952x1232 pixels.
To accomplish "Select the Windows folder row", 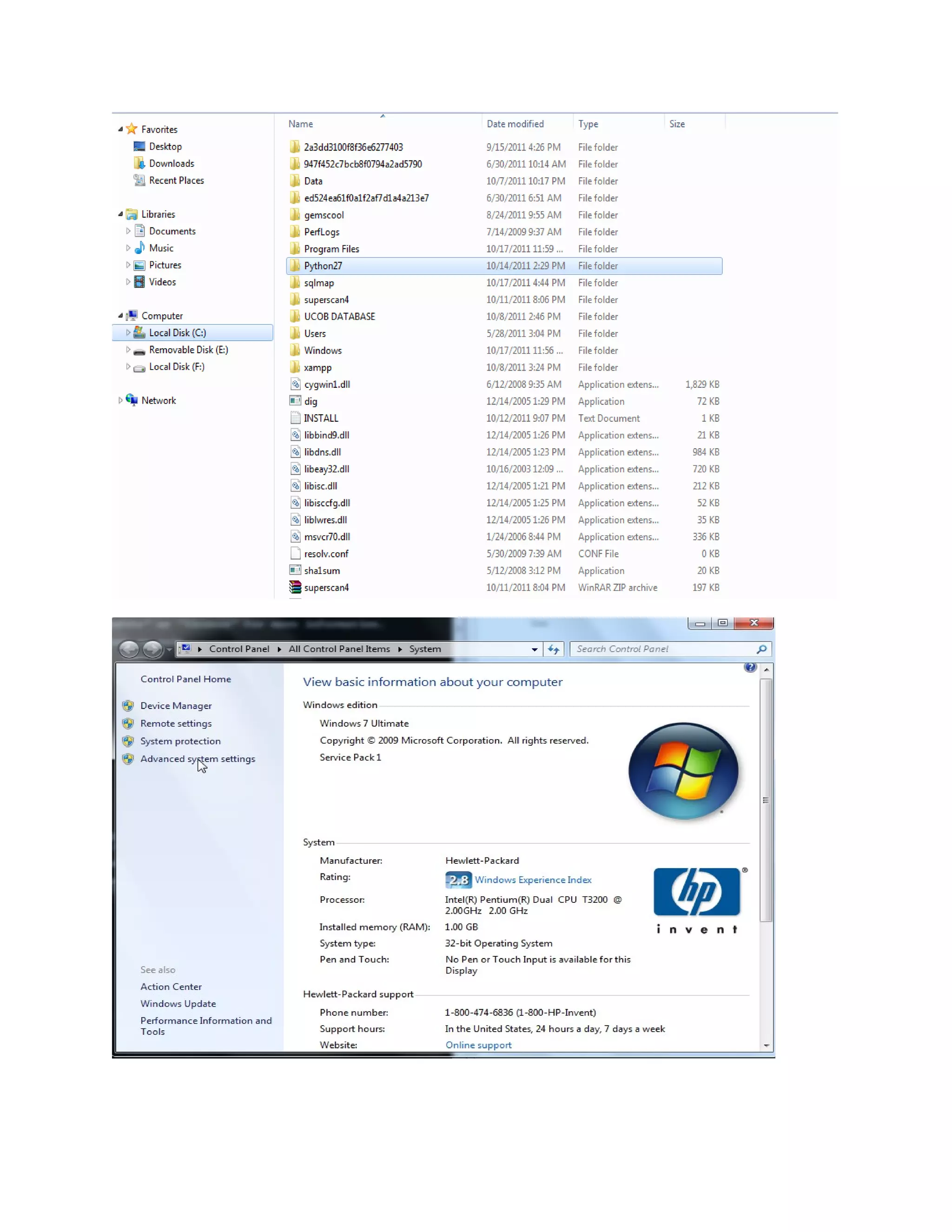I will tap(504, 351).
